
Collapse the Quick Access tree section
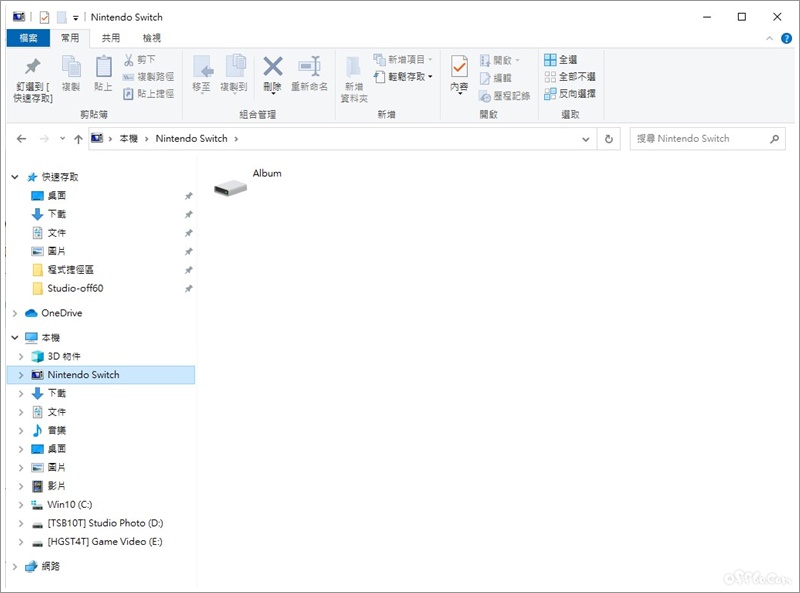tap(15, 177)
